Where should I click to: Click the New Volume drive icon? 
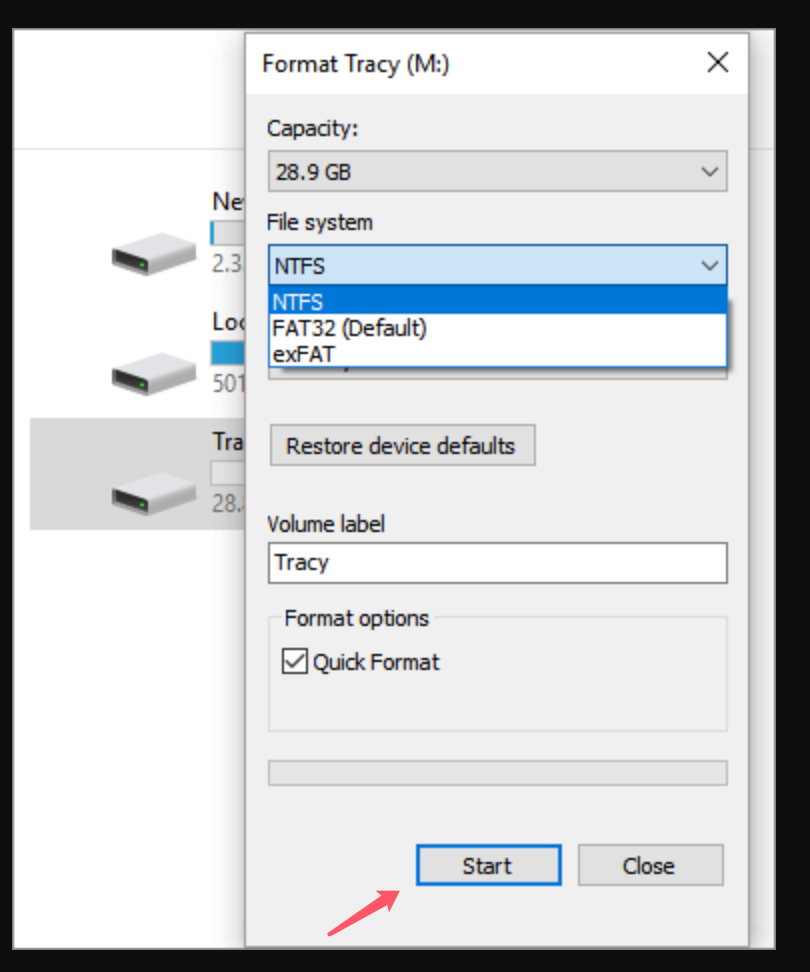[152, 253]
